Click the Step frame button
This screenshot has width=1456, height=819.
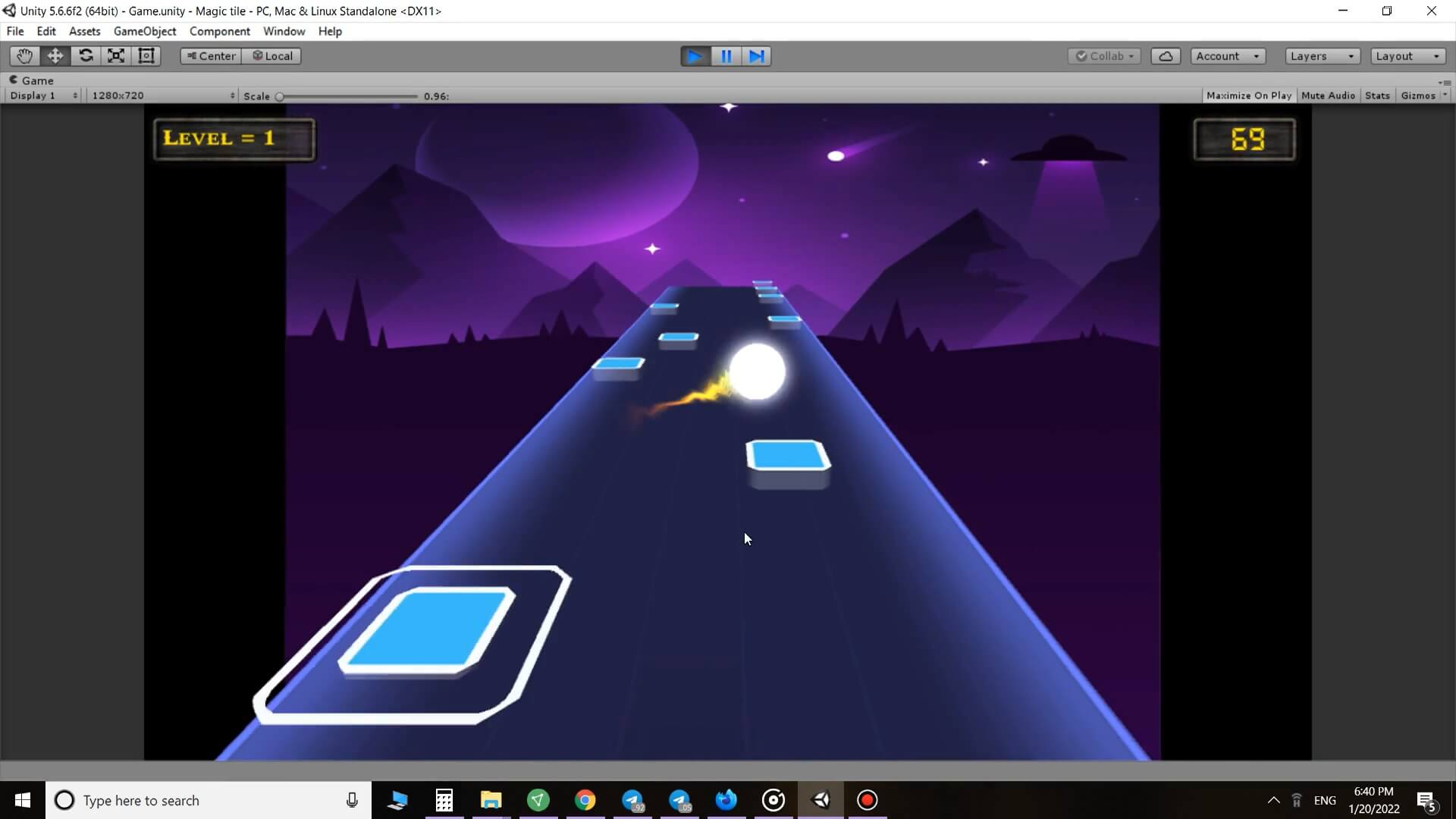point(756,56)
